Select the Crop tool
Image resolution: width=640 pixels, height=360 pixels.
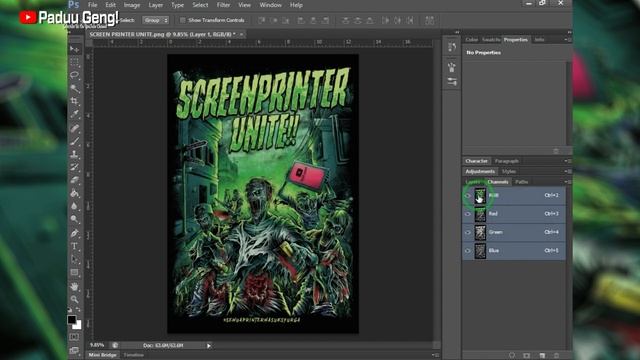pyautogui.click(x=74, y=101)
